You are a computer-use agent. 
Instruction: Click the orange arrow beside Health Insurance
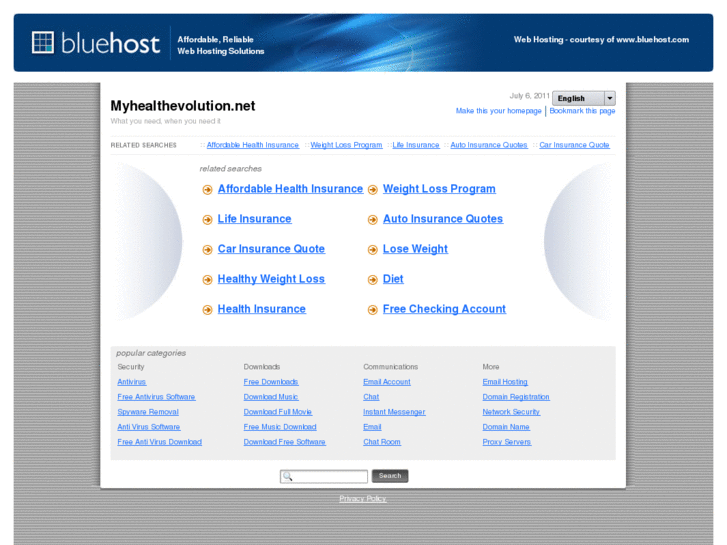click(x=207, y=310)
